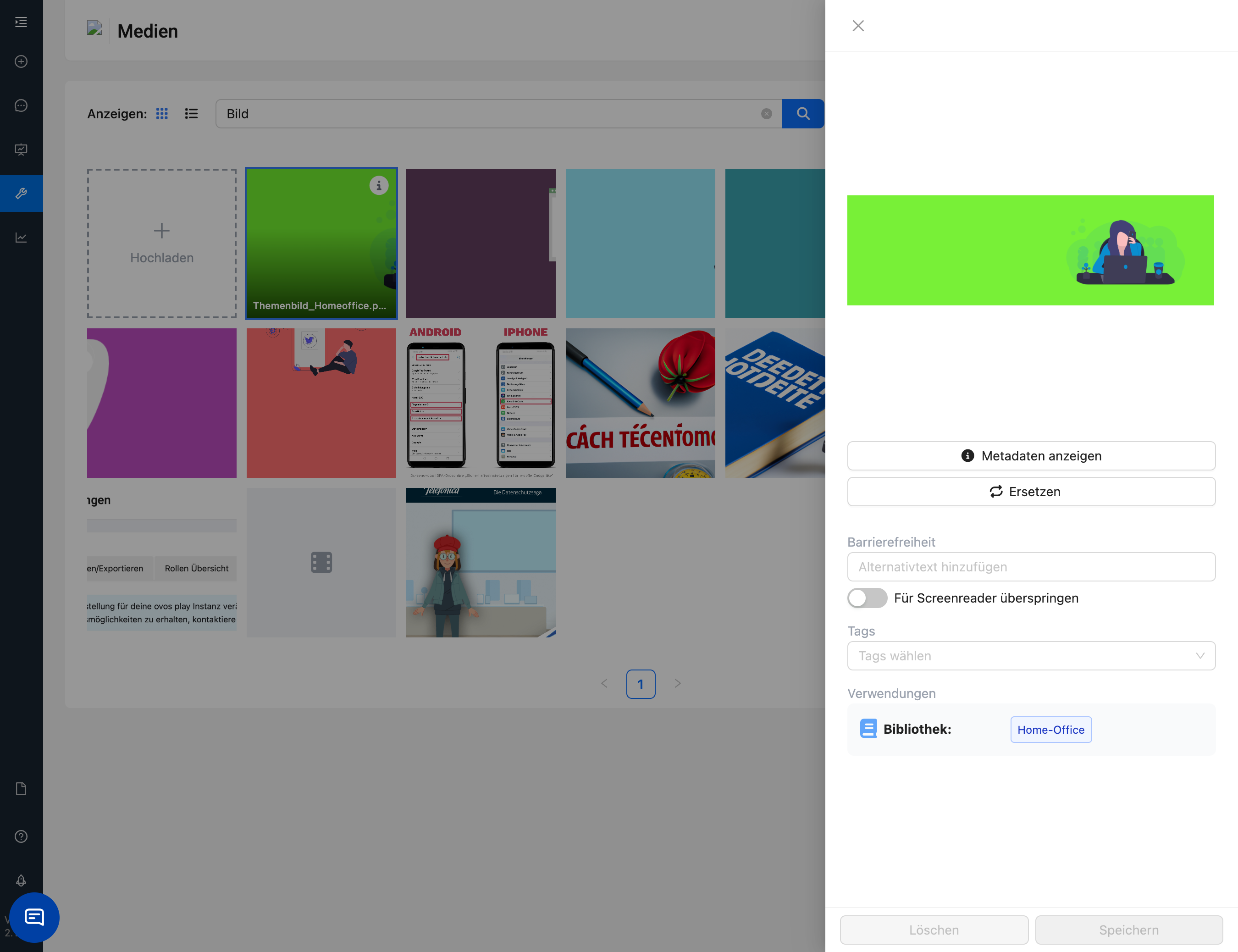Click the Ersetzen button
The height and width of the screenshot is (952, 1238).
tap(1031, 491)
